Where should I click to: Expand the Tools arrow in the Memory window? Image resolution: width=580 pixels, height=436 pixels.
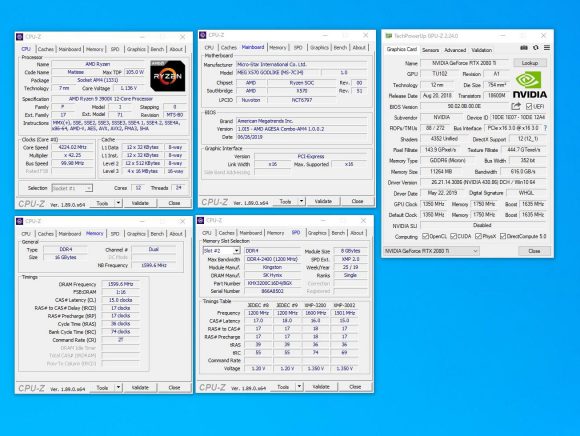click(x=118, y=388)
